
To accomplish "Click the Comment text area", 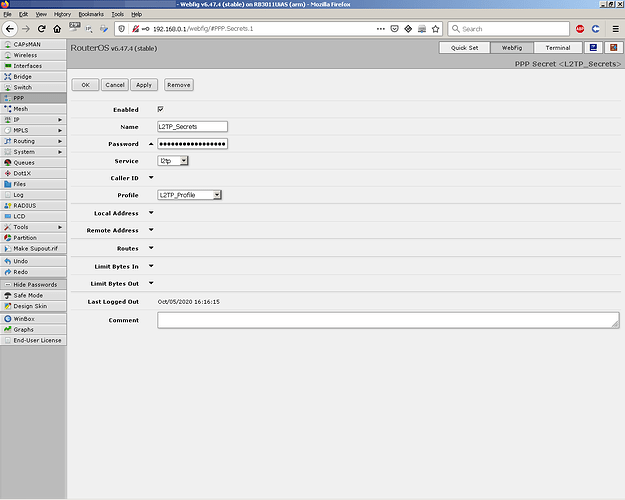I will tap(388, 320).
